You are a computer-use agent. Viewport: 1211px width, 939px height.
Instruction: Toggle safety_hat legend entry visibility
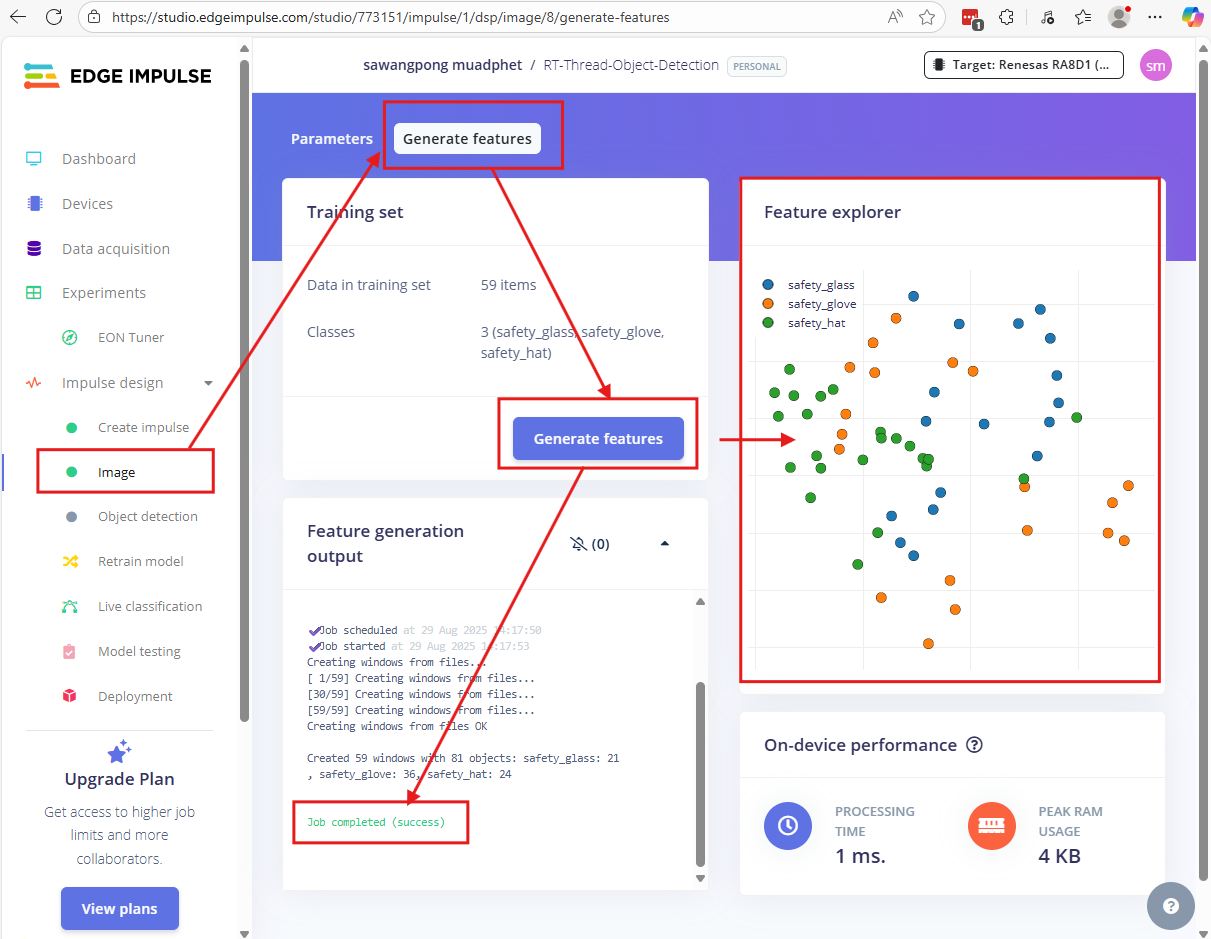[816, 323]
